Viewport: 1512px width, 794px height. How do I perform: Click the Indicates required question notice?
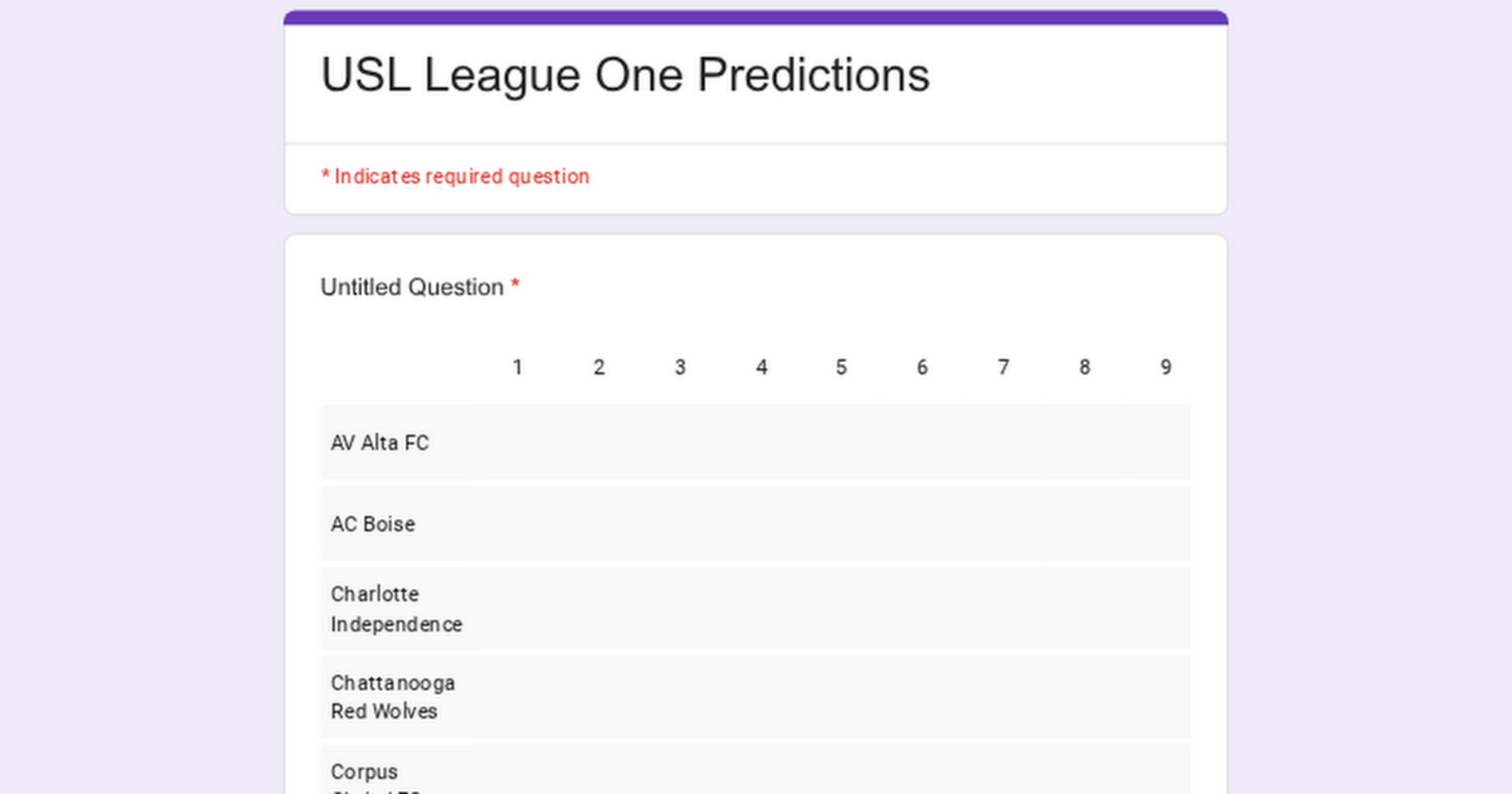pos(455,176)
